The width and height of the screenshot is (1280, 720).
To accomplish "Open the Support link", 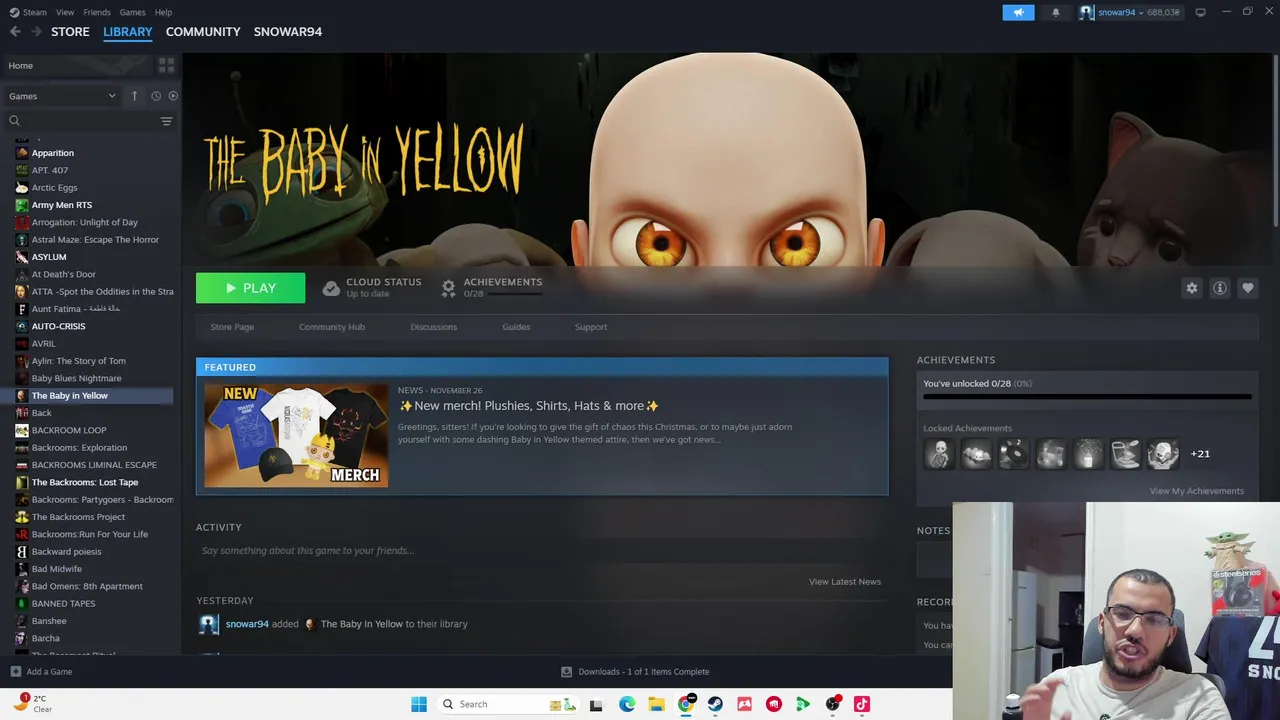I will [591, 327].
